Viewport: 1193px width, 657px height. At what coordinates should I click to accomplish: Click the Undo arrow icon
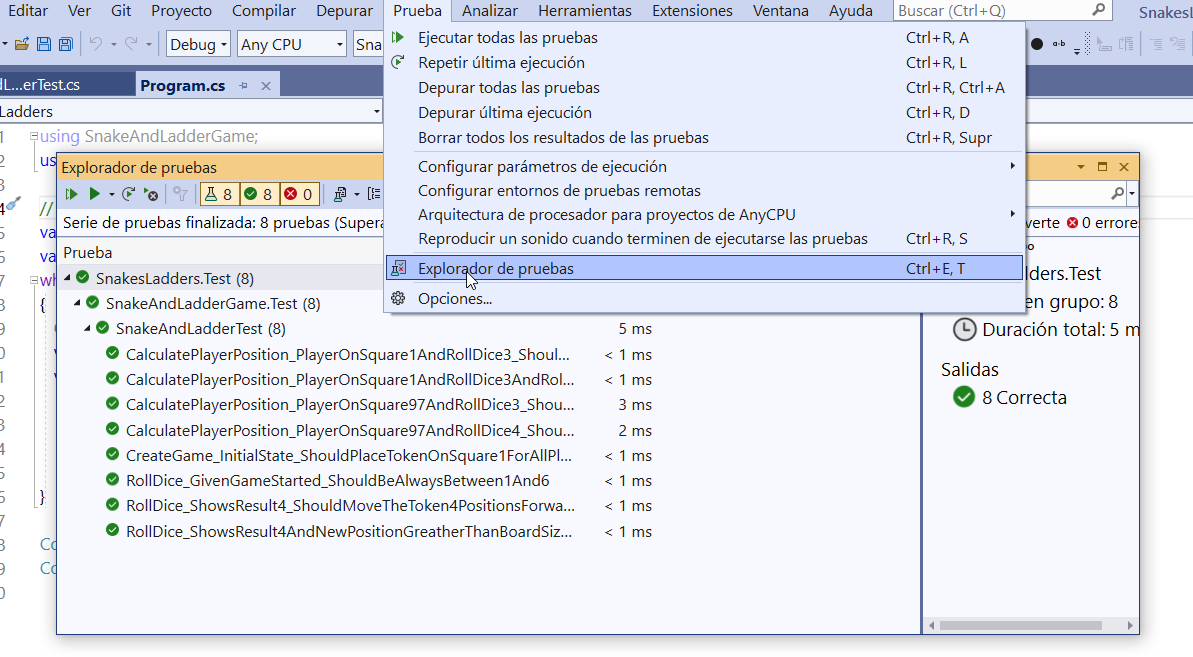point(95,44)
